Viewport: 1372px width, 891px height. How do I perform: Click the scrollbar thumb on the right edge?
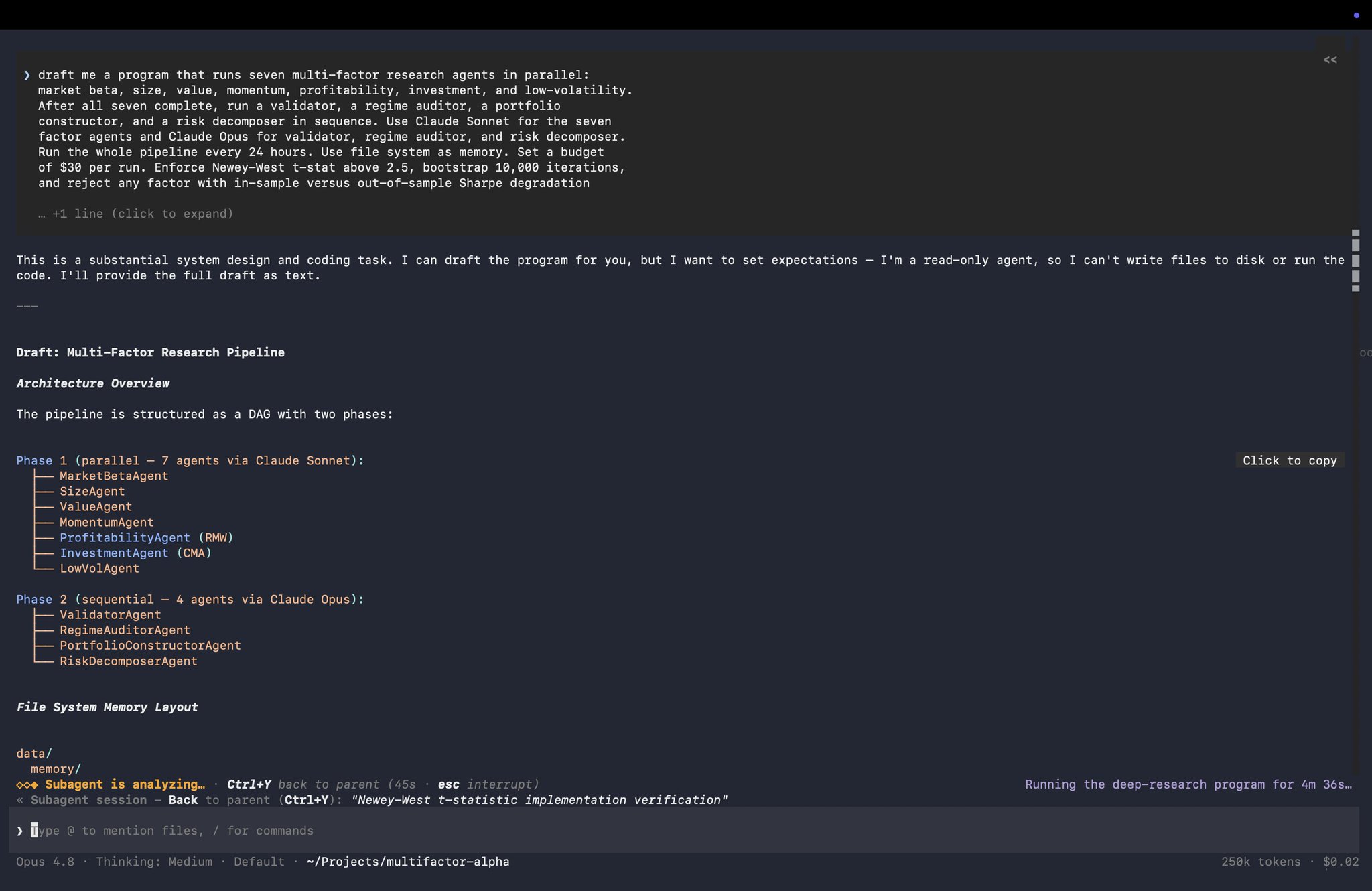(1355, 261)
